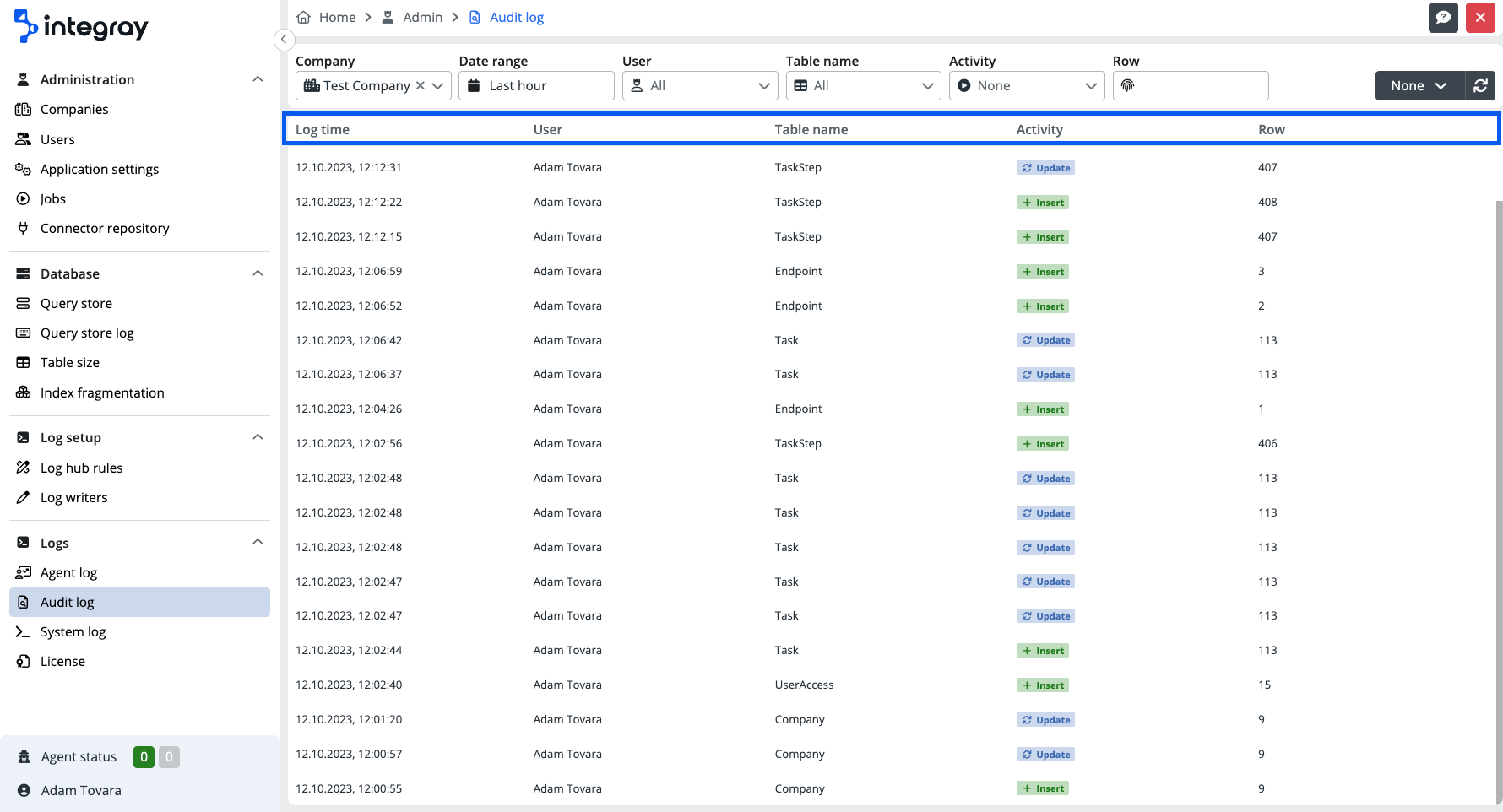Click the Home breadcrumb icon
Image resolution: width=1503 pixels, height=812 pixels.
304,18
